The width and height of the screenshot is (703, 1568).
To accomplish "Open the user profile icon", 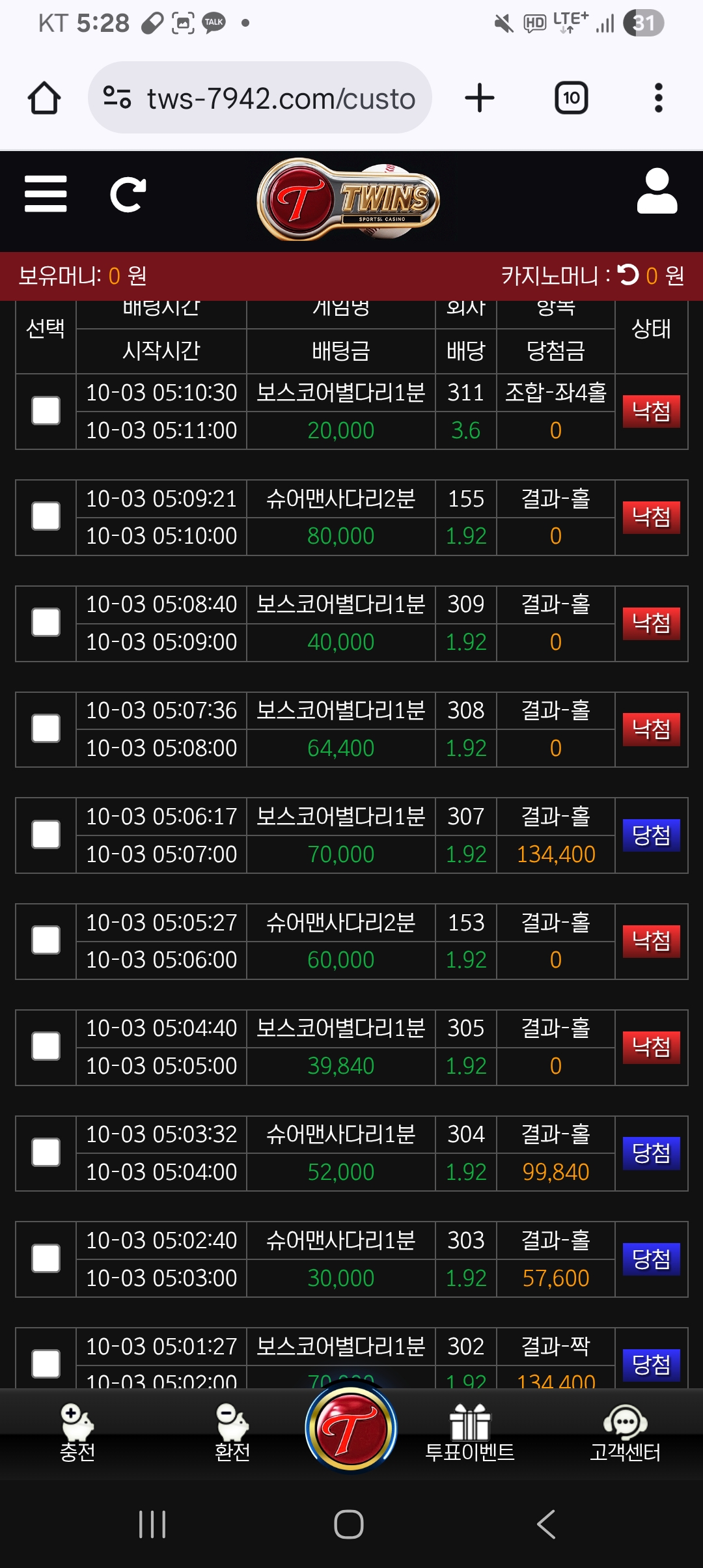I will (657, 191).
